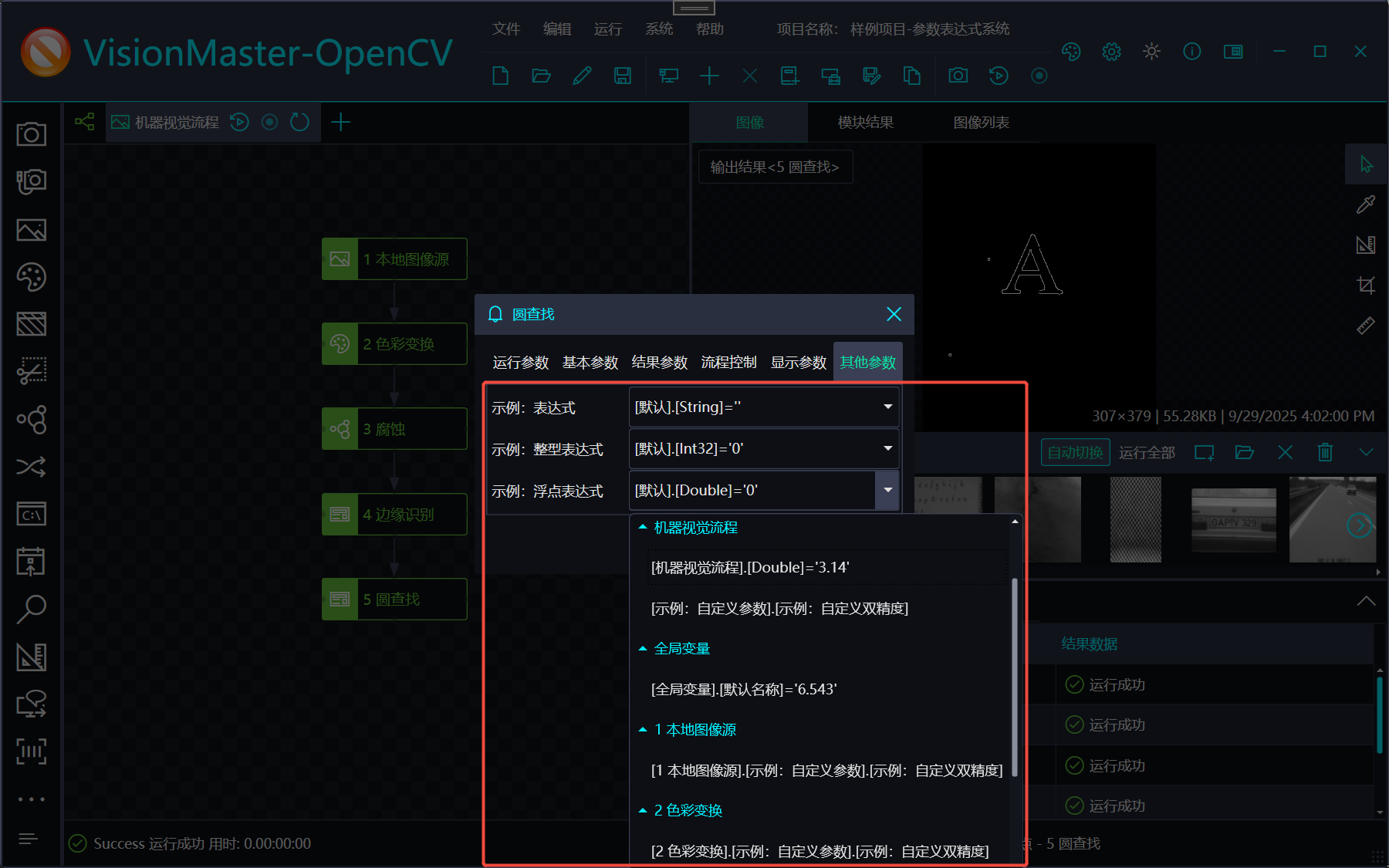Open project folder icon in top toolbar

[x=541, y=76]
